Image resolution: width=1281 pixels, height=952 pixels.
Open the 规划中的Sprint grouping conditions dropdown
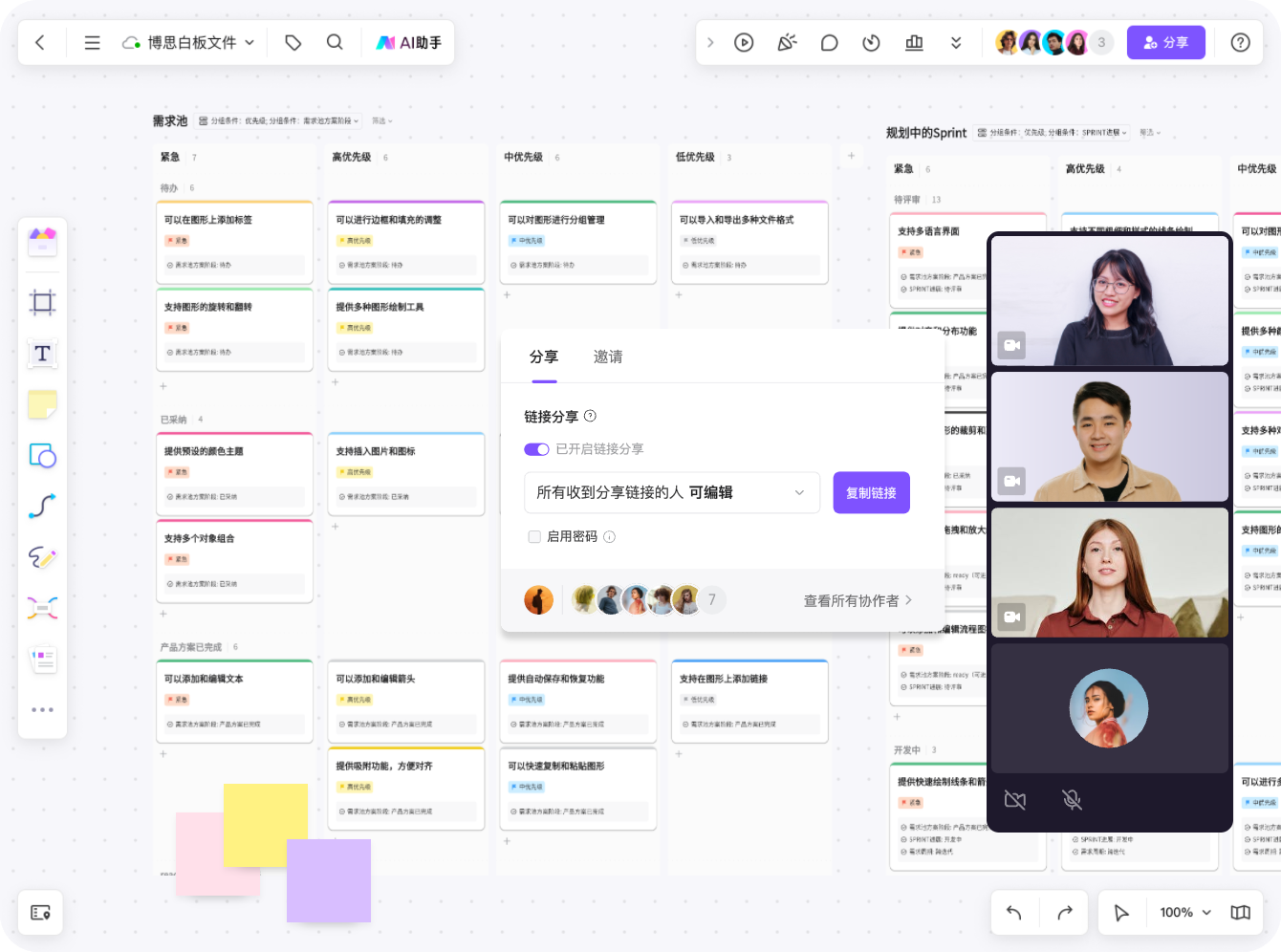(1053, 133)
